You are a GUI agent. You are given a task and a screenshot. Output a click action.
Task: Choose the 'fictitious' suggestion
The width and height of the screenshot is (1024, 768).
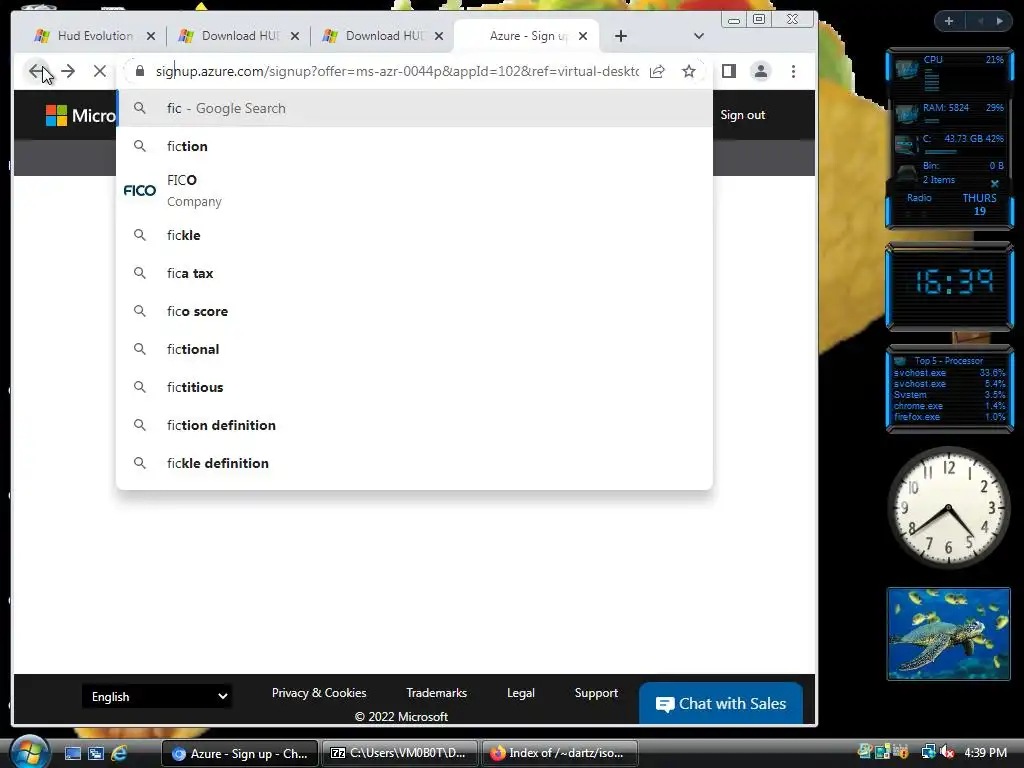pyautogui.click(x=414, y=387)
